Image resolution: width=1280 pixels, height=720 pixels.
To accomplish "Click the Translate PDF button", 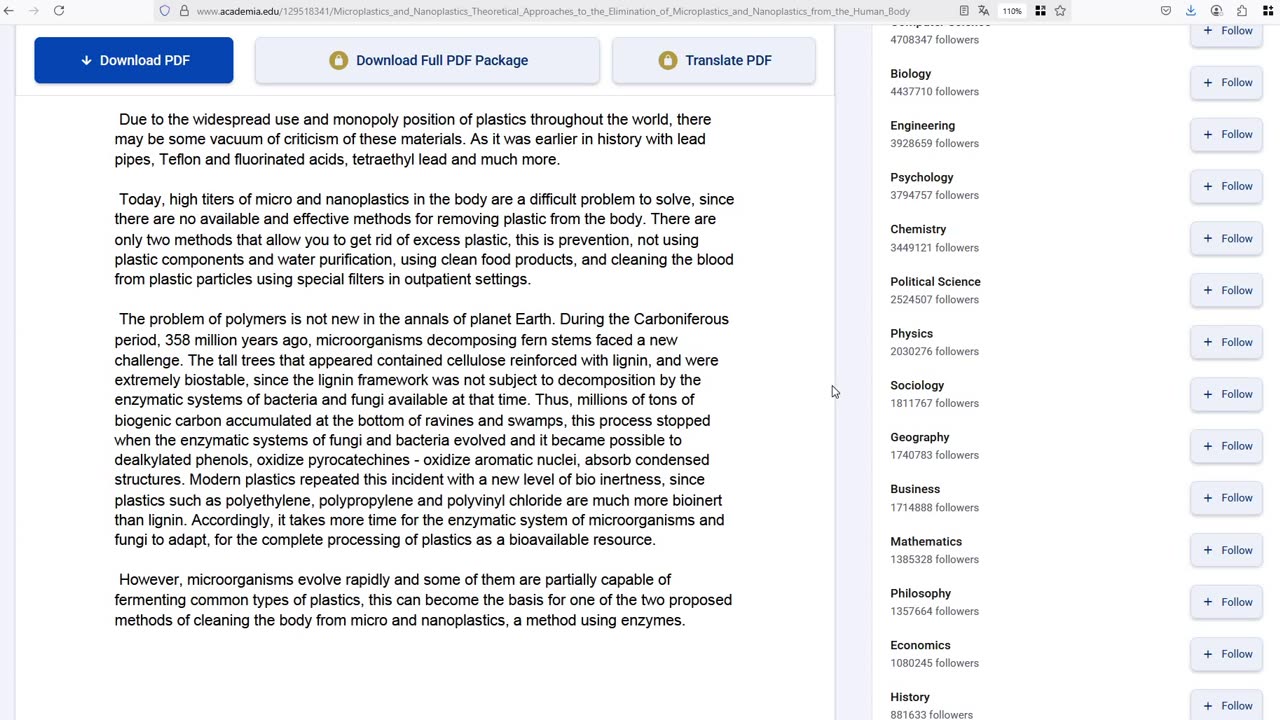I will tap(714, 60).
